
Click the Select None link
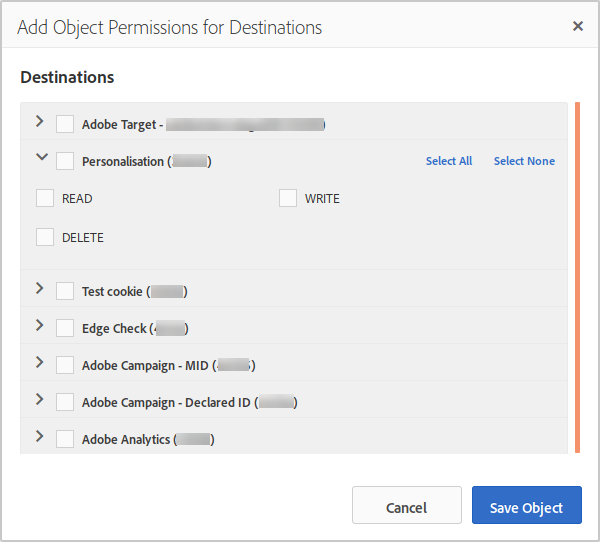click(x=524, y=161)
